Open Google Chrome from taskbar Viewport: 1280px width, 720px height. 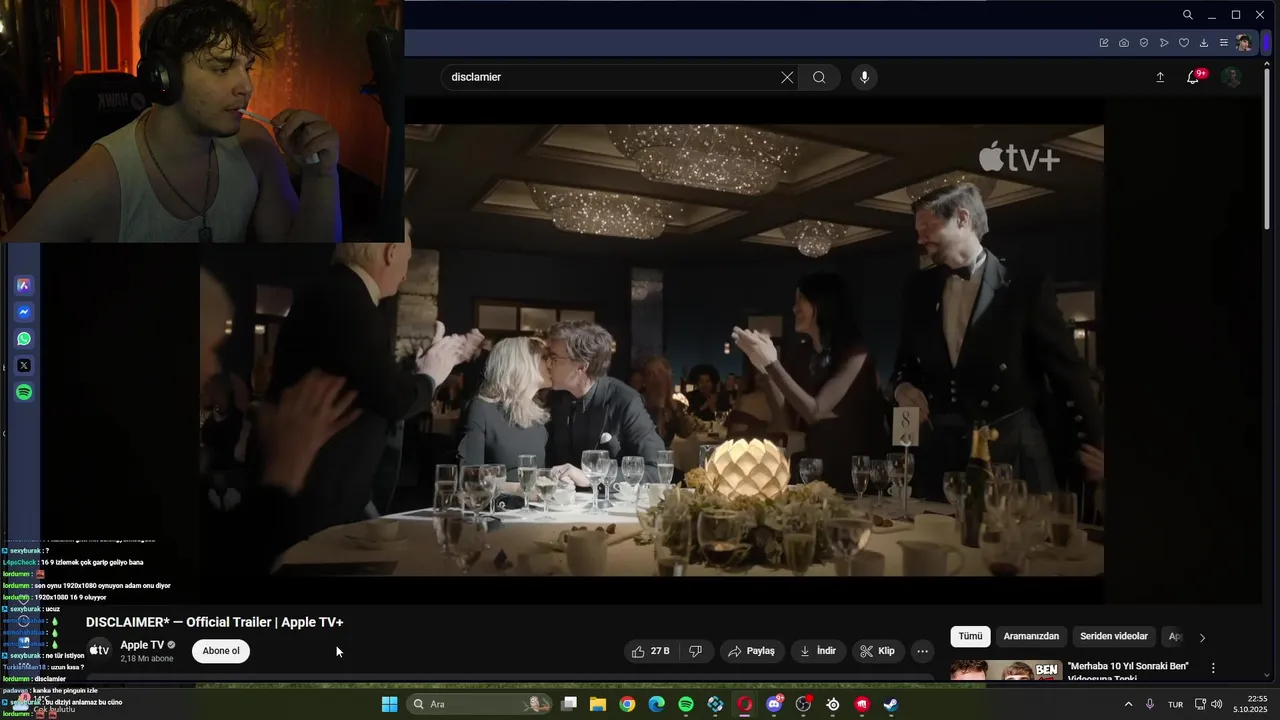[x=627, y=704]
